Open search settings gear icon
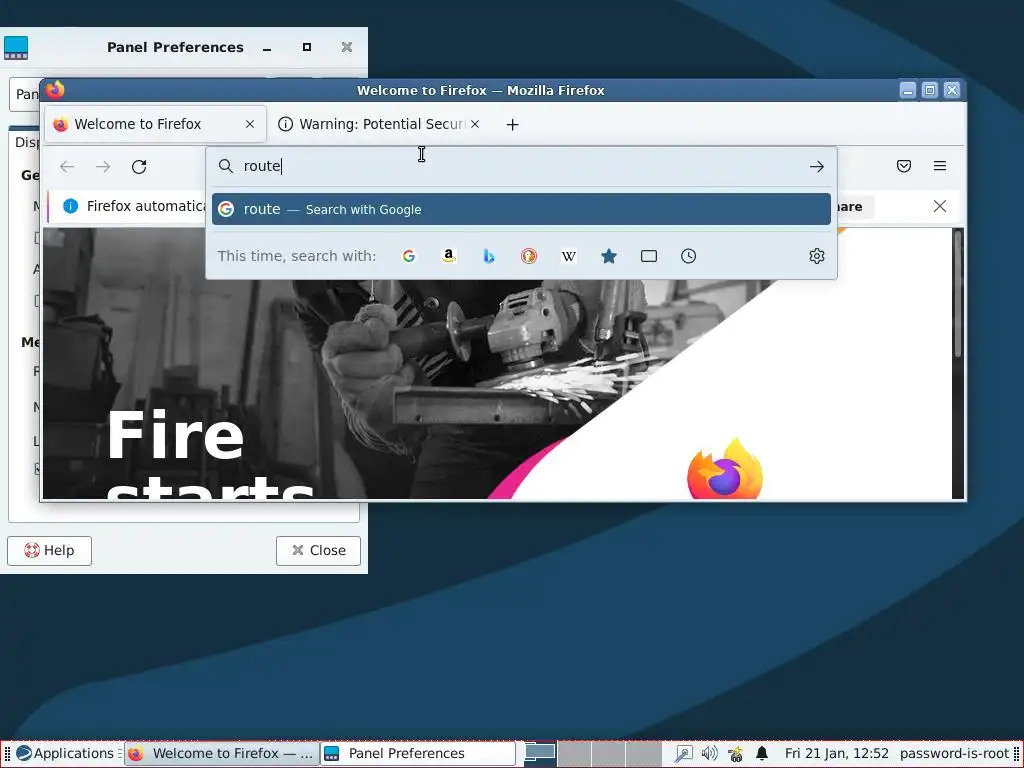 click(x=816, y=256)
